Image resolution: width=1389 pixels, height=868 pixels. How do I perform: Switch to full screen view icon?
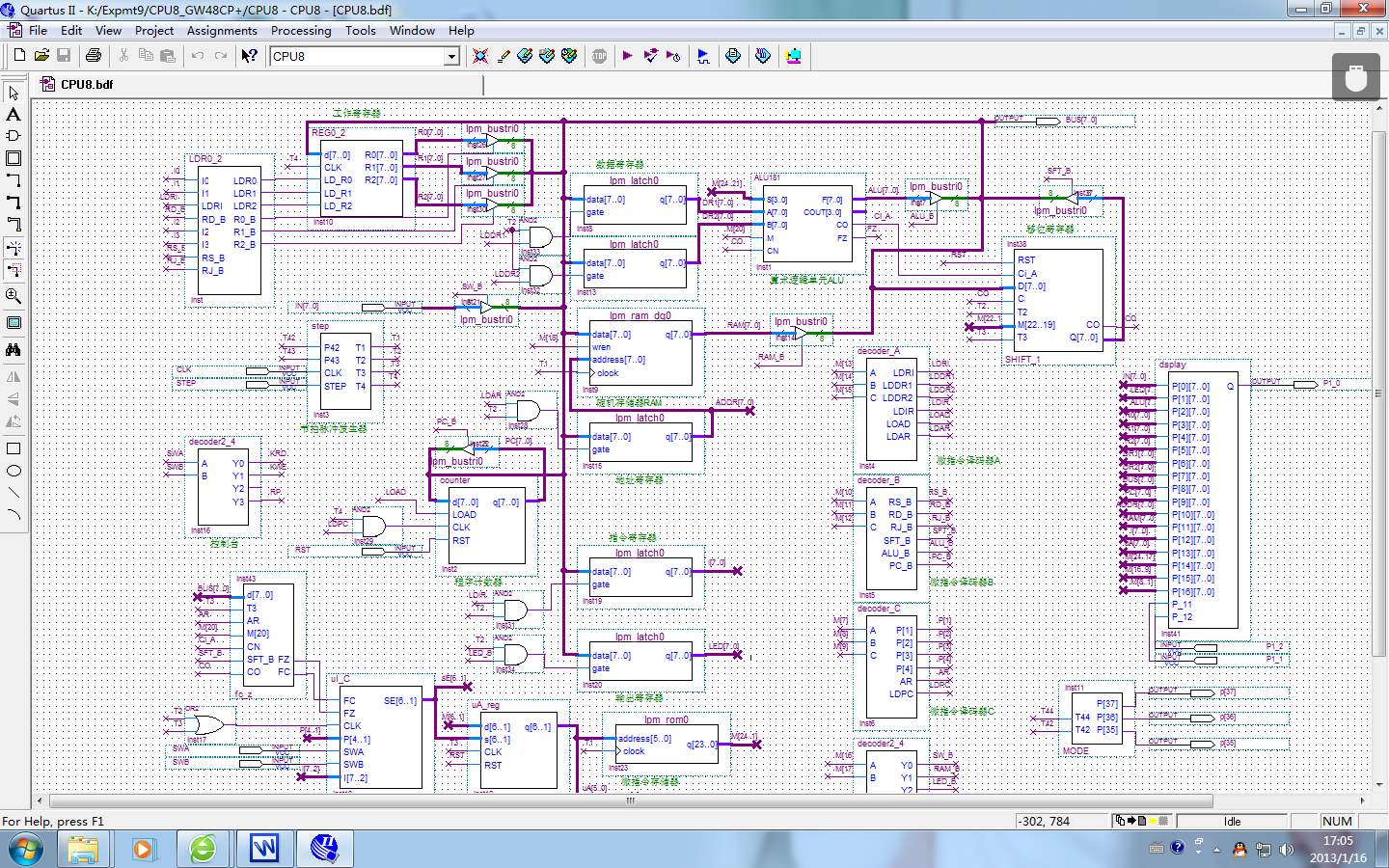pyautogui.click(x=14, y=323)
